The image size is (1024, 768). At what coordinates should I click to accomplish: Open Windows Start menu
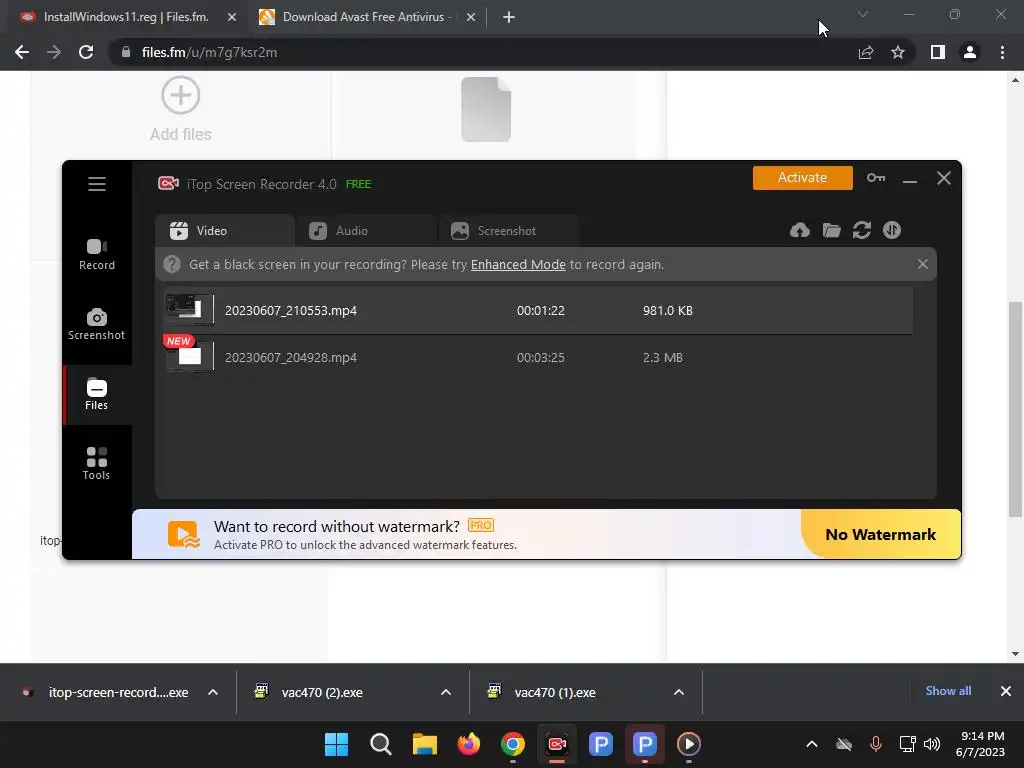coord(336,744)
